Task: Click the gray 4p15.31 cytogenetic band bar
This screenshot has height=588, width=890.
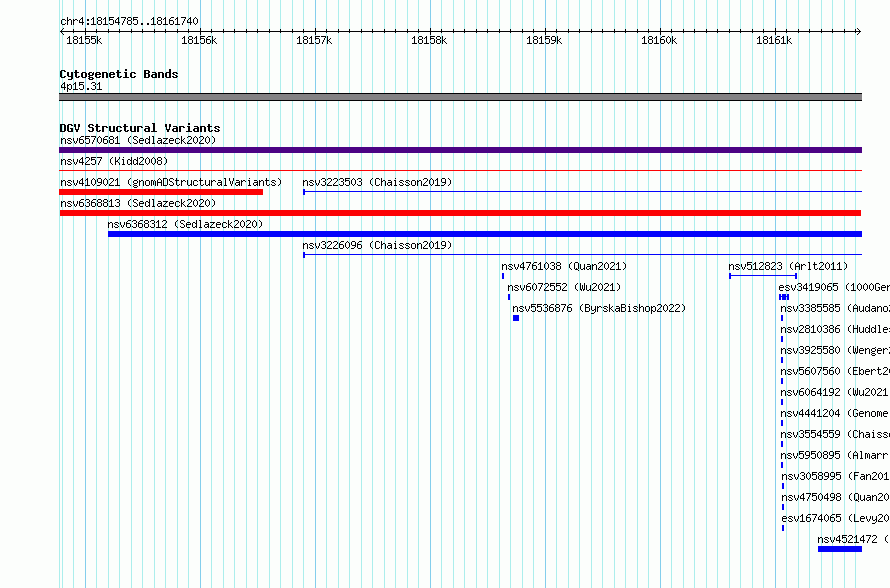Action: coord(460,97)
